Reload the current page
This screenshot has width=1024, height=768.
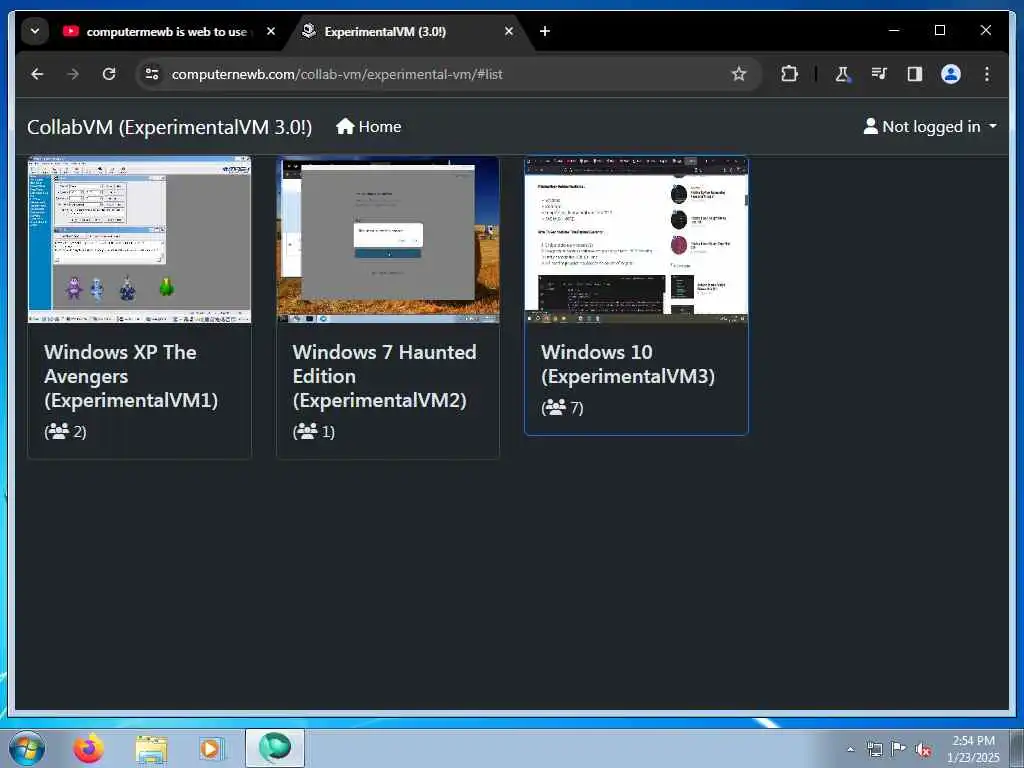click(x=109, y=74)
